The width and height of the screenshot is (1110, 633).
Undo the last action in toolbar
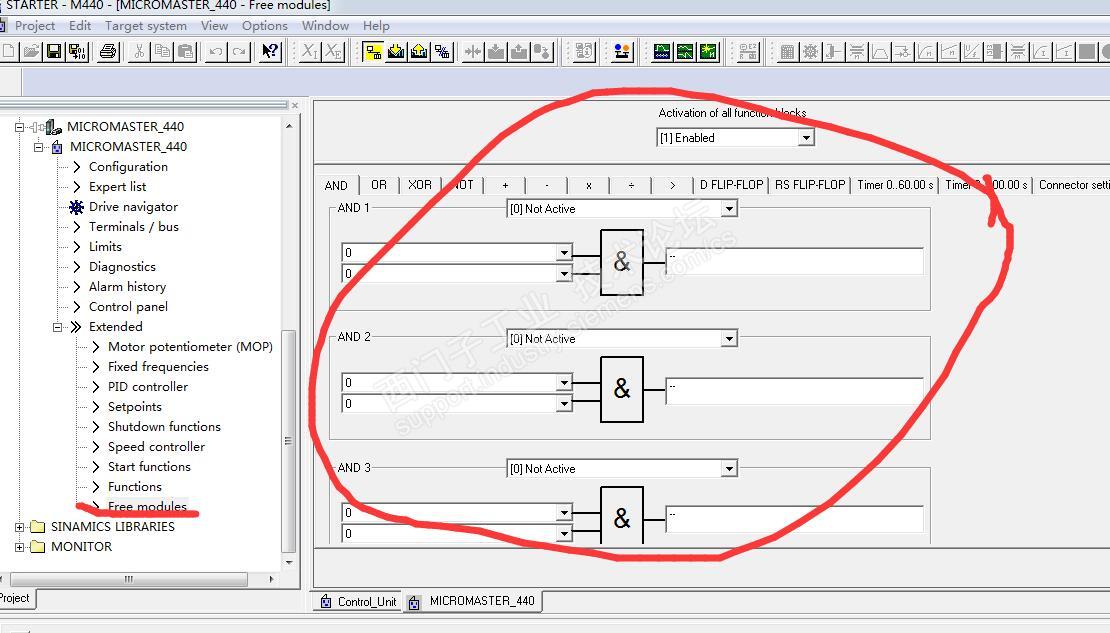(216, 52)
